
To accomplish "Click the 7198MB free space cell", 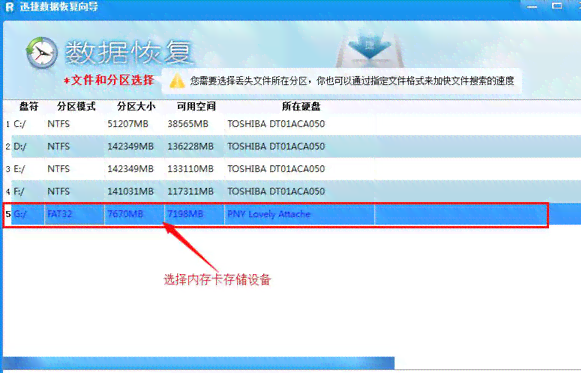I will pyautogui.click(x=185, y=214).
